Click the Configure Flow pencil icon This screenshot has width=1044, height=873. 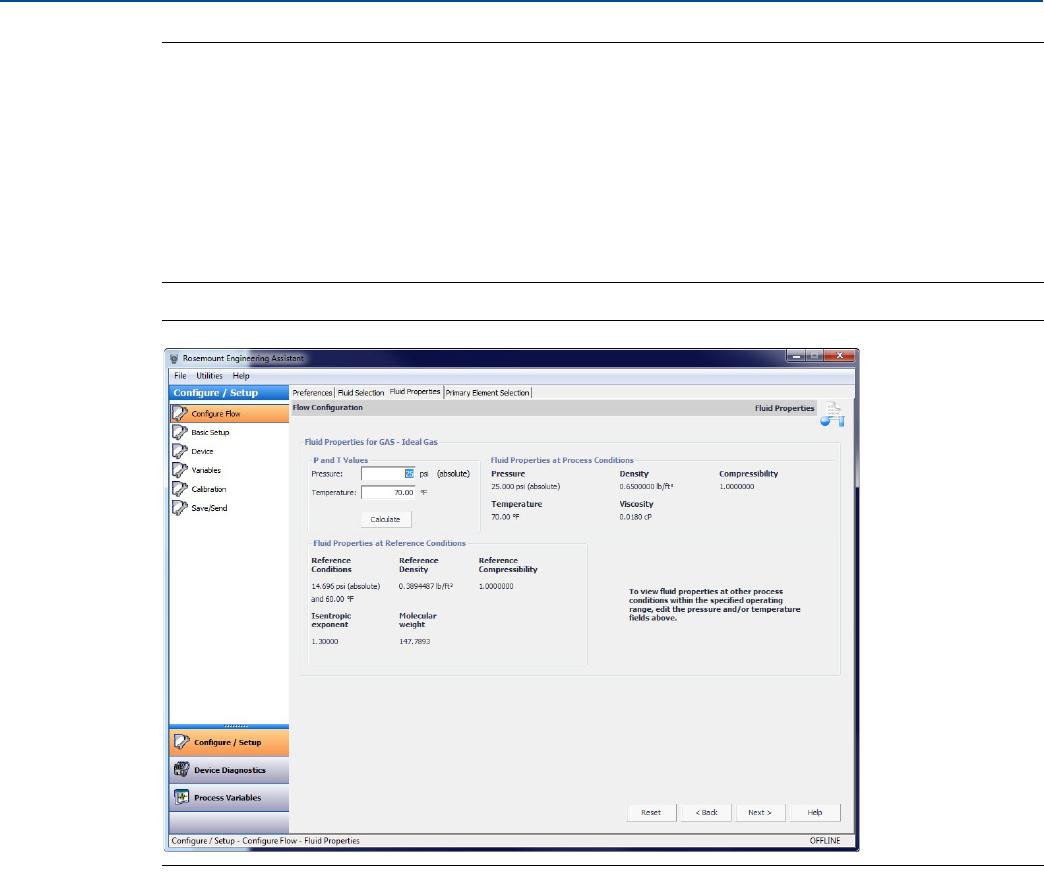point(180,414)
